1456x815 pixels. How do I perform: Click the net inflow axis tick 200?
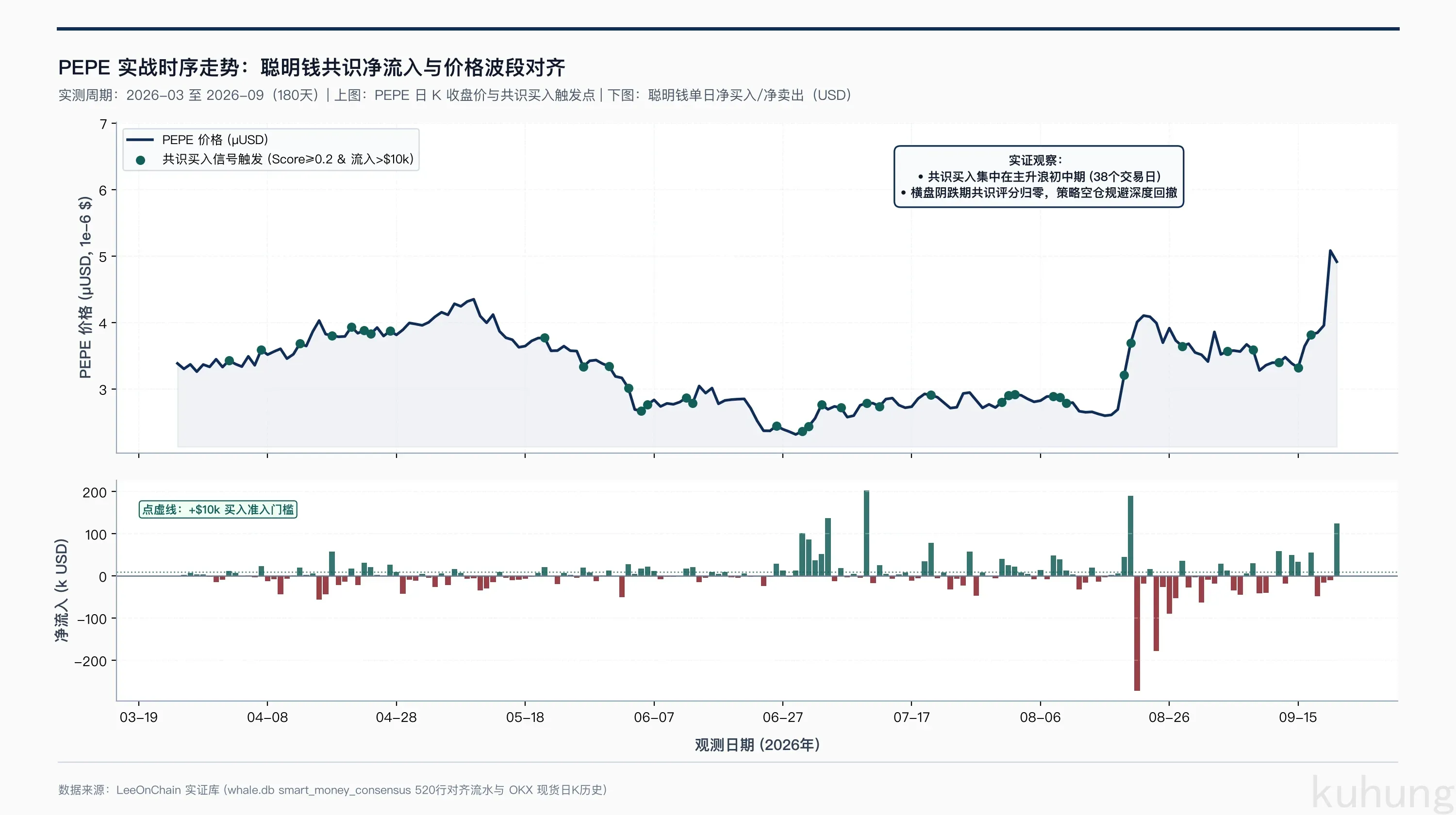point(94,492)
